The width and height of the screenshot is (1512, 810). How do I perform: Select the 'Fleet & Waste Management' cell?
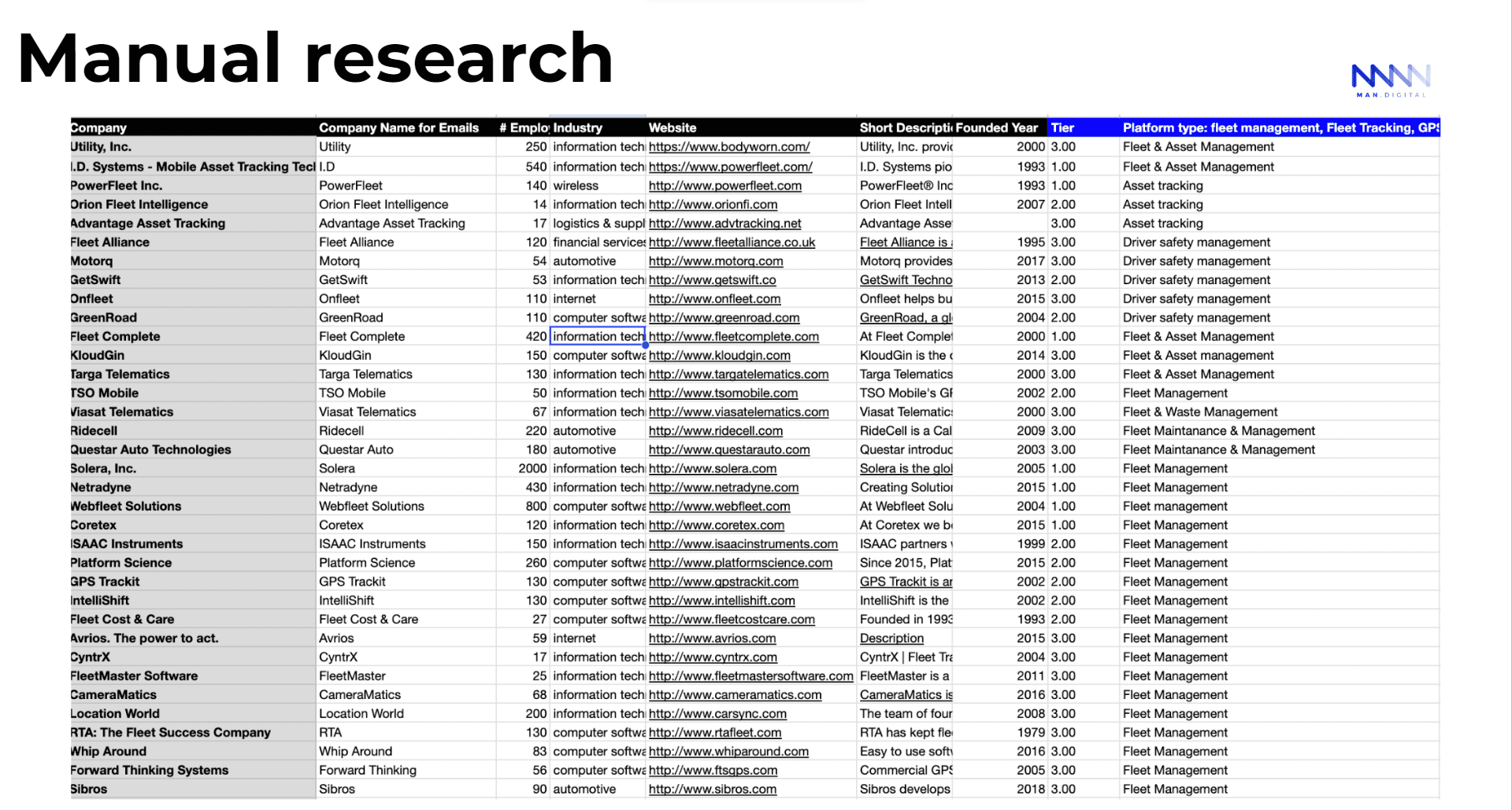click(1280, 412)
